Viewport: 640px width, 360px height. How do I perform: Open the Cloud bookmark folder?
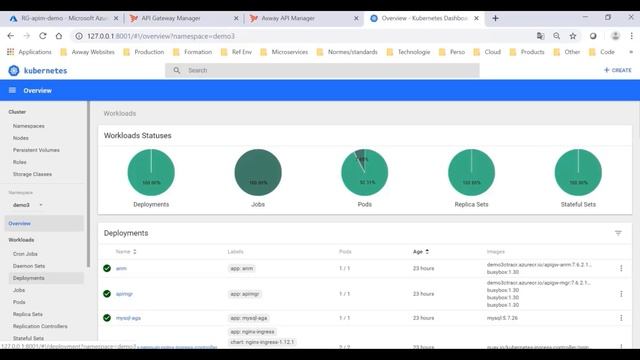coord(487,52)
